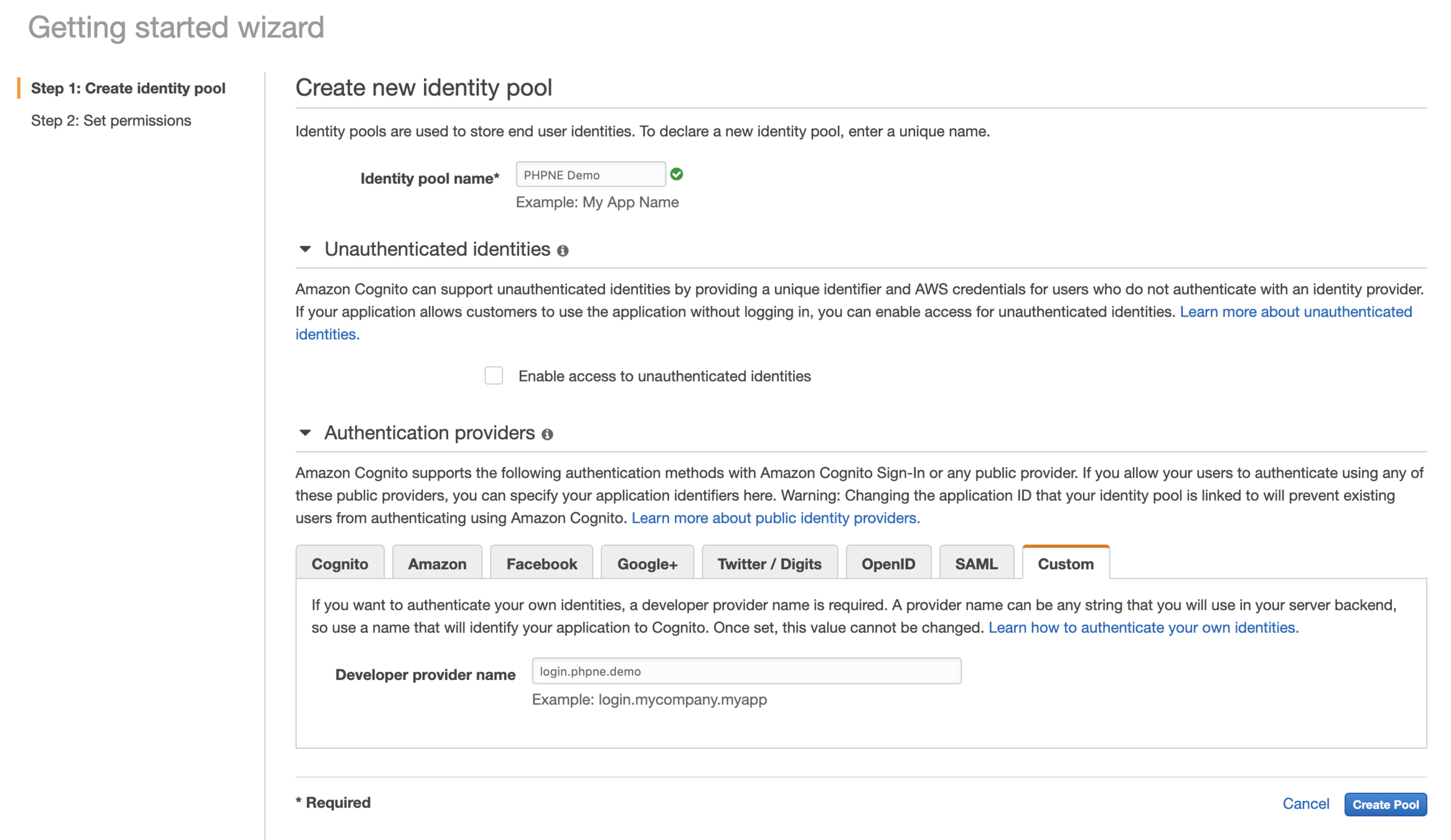The height and width of the screenshot is (840, 1451).
Task: Click the Cancel link
Action: coord(1305,804)
